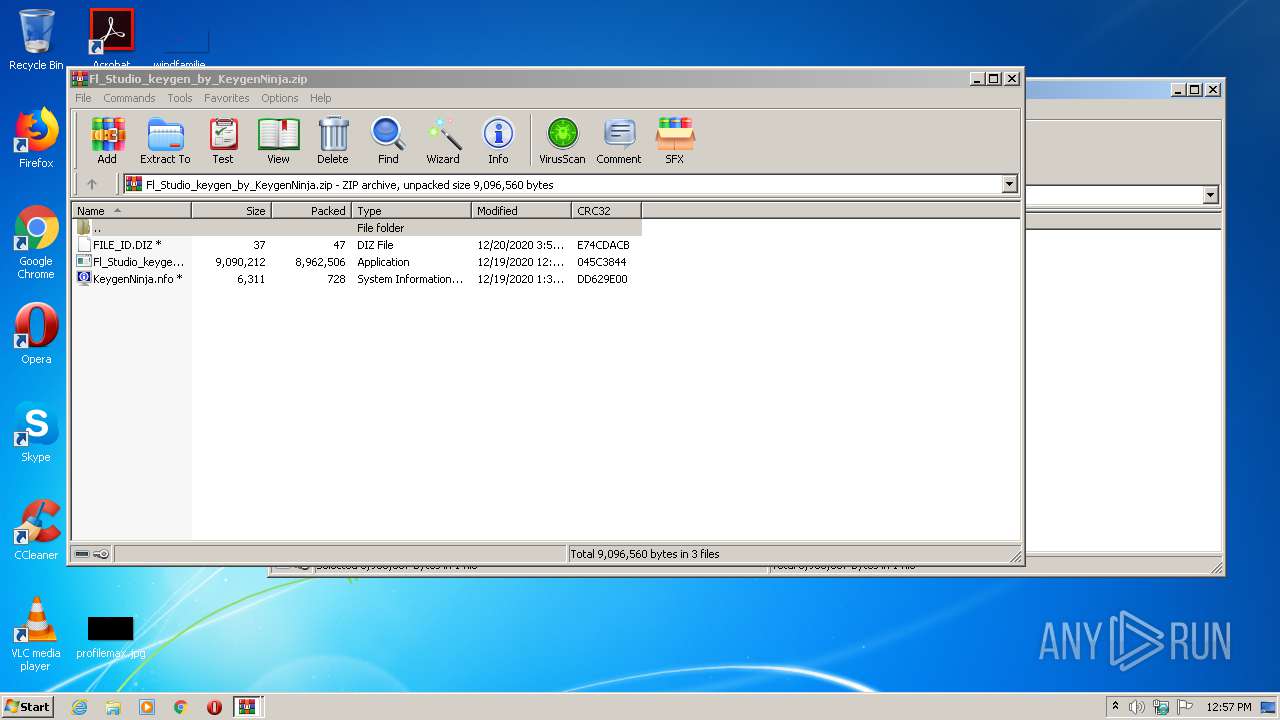Click Extract To toolbar icon
Image resolution: width=1280 pixels, height=720 pixels.
(165, 141)
